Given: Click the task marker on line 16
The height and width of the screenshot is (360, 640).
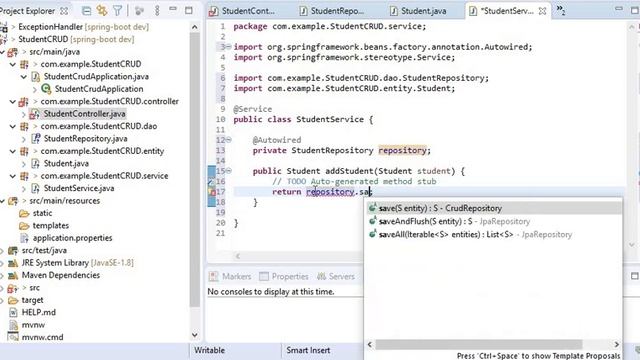Looking at the screenshot, I should [212, 182].
